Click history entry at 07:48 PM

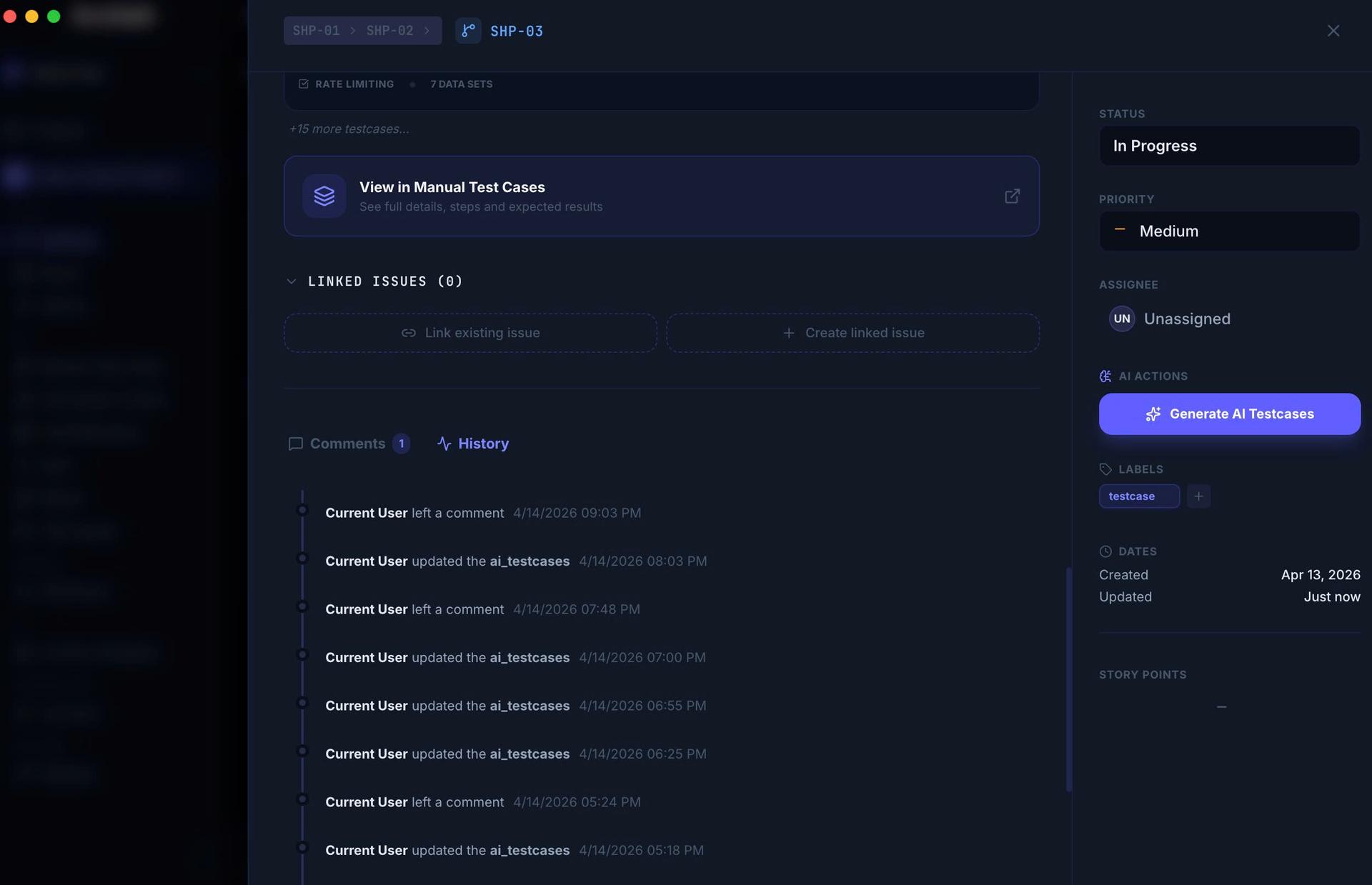click(482, 609)
